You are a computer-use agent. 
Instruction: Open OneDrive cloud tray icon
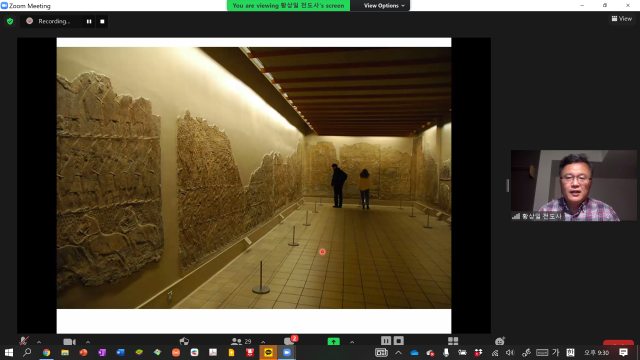(x=414, y=353)
